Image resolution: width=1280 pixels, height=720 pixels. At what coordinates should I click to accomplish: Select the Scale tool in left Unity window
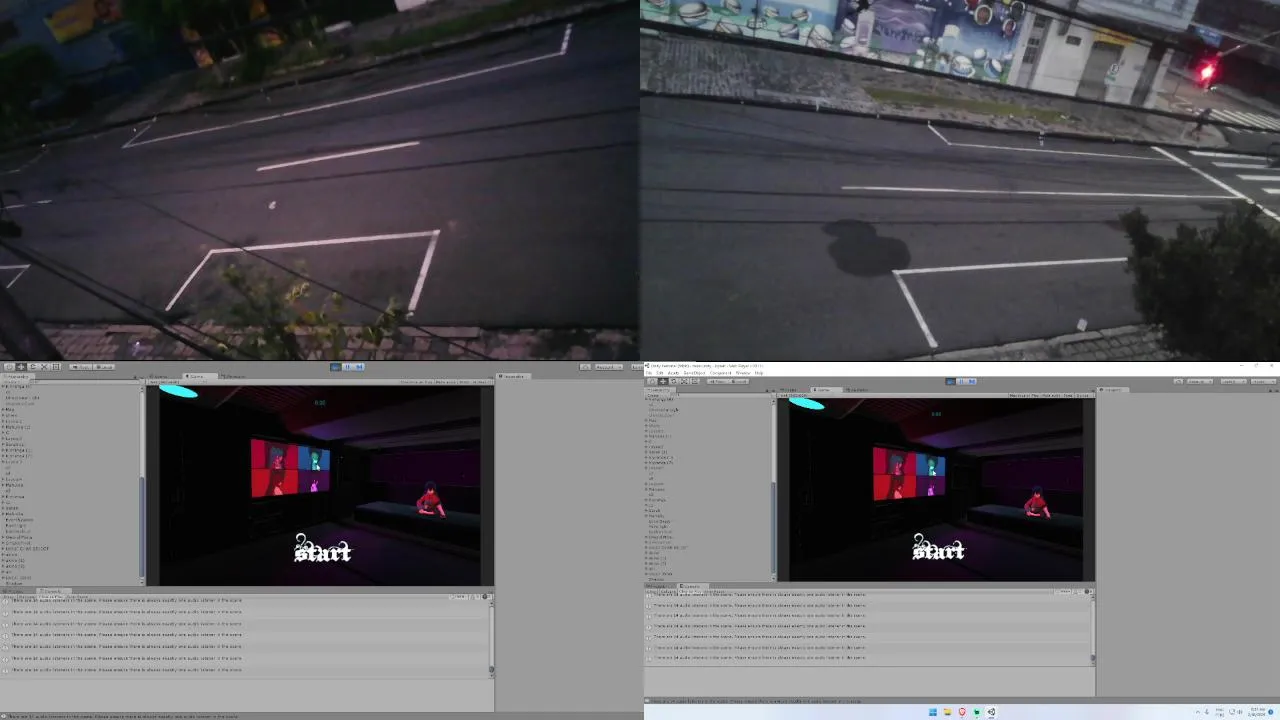point(44,367)
